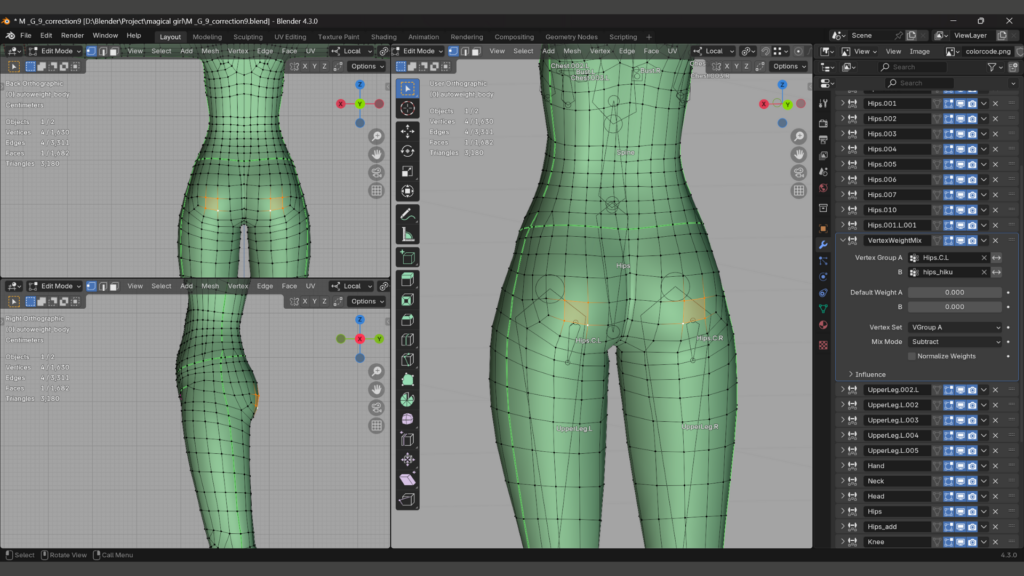Pick the Annotate pencil tool
The height and width of the screenshot is (576, 1024).
point(407,214)
